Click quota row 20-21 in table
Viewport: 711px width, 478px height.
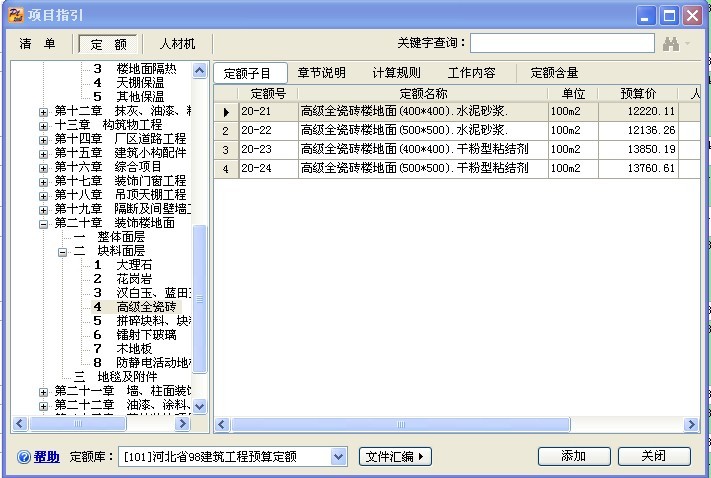[457, 112]
